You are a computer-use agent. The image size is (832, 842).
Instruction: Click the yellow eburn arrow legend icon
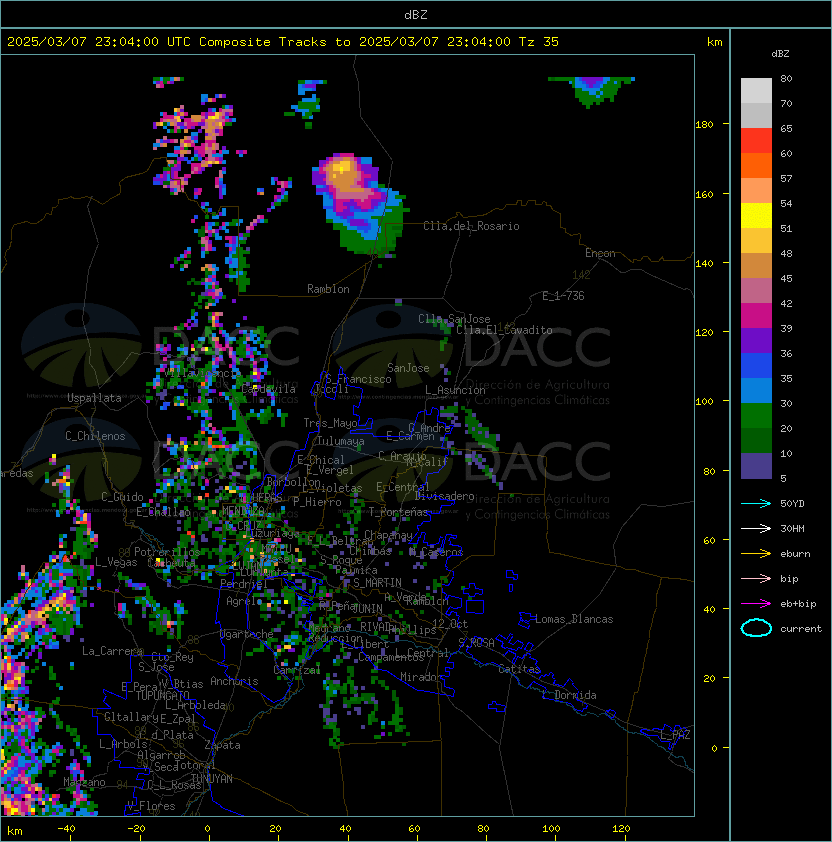coord(756,554)
